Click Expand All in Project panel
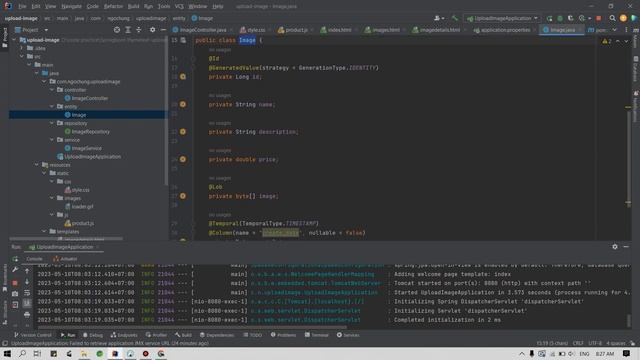Image resolution: width=640 pixels, height=360 pixels. [x=128, y=30]
